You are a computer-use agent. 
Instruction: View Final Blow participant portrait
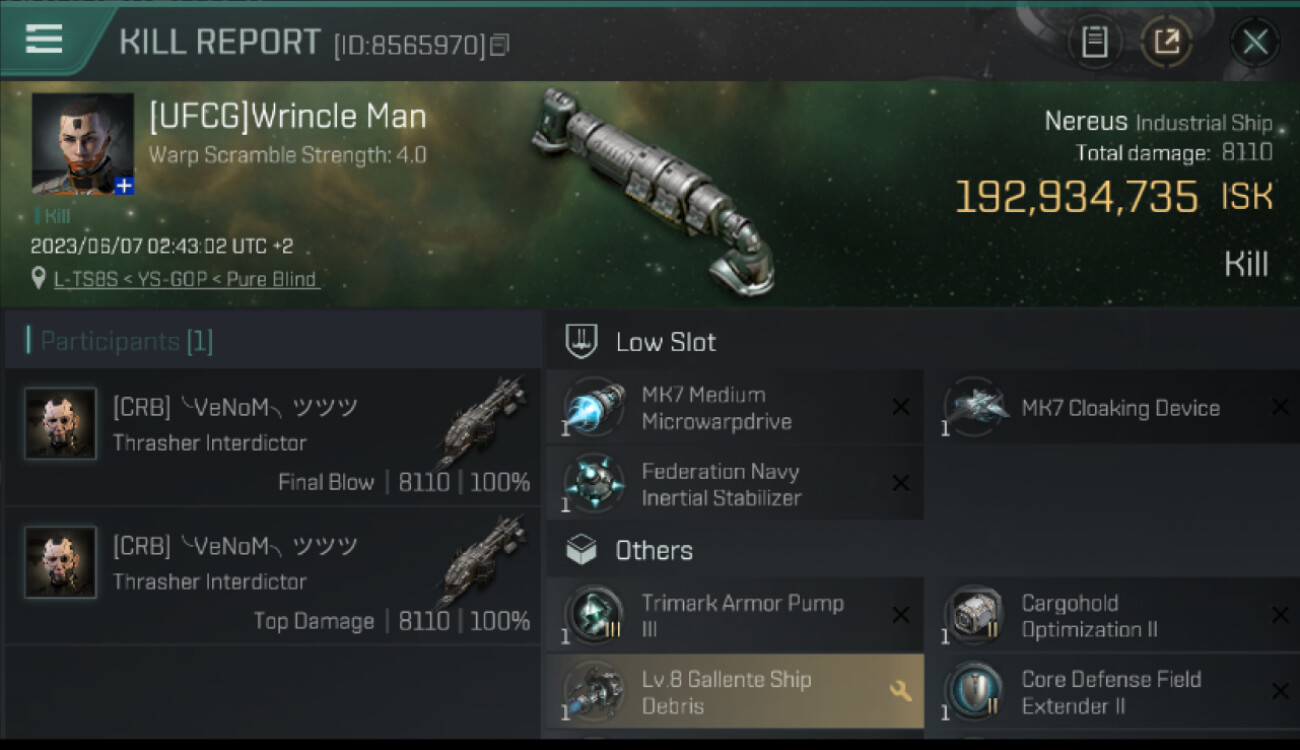[x=61, y=424]
